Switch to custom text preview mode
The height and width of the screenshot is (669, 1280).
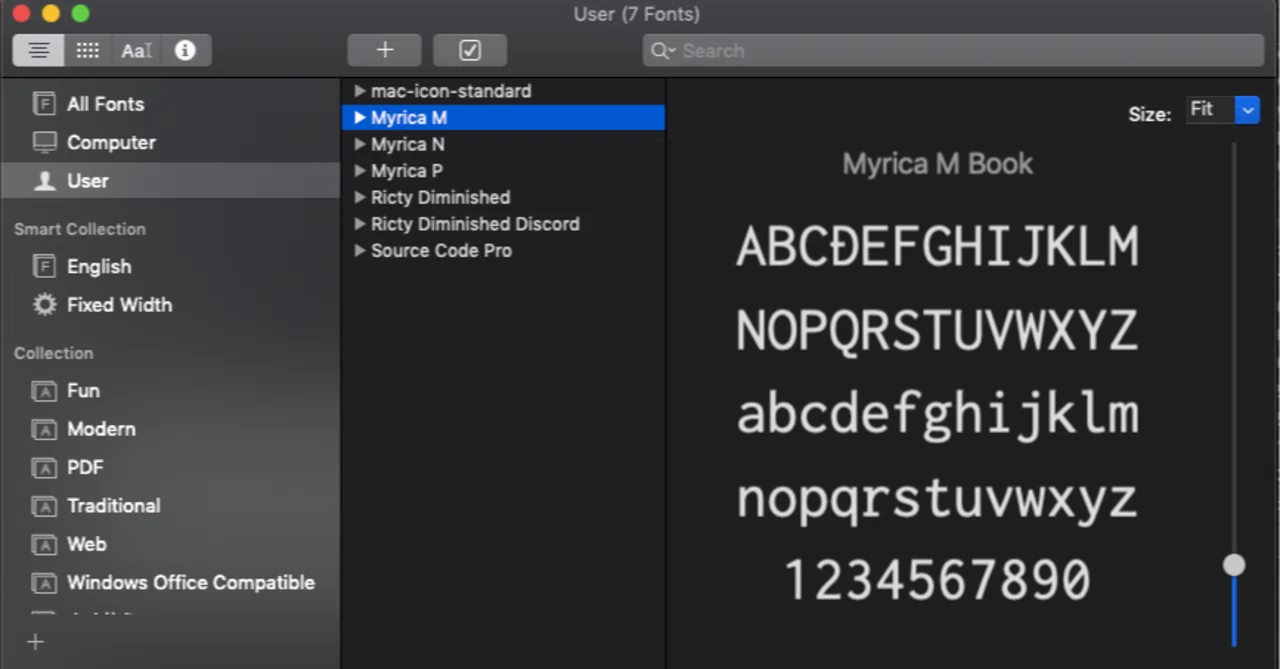coord(136,50)
